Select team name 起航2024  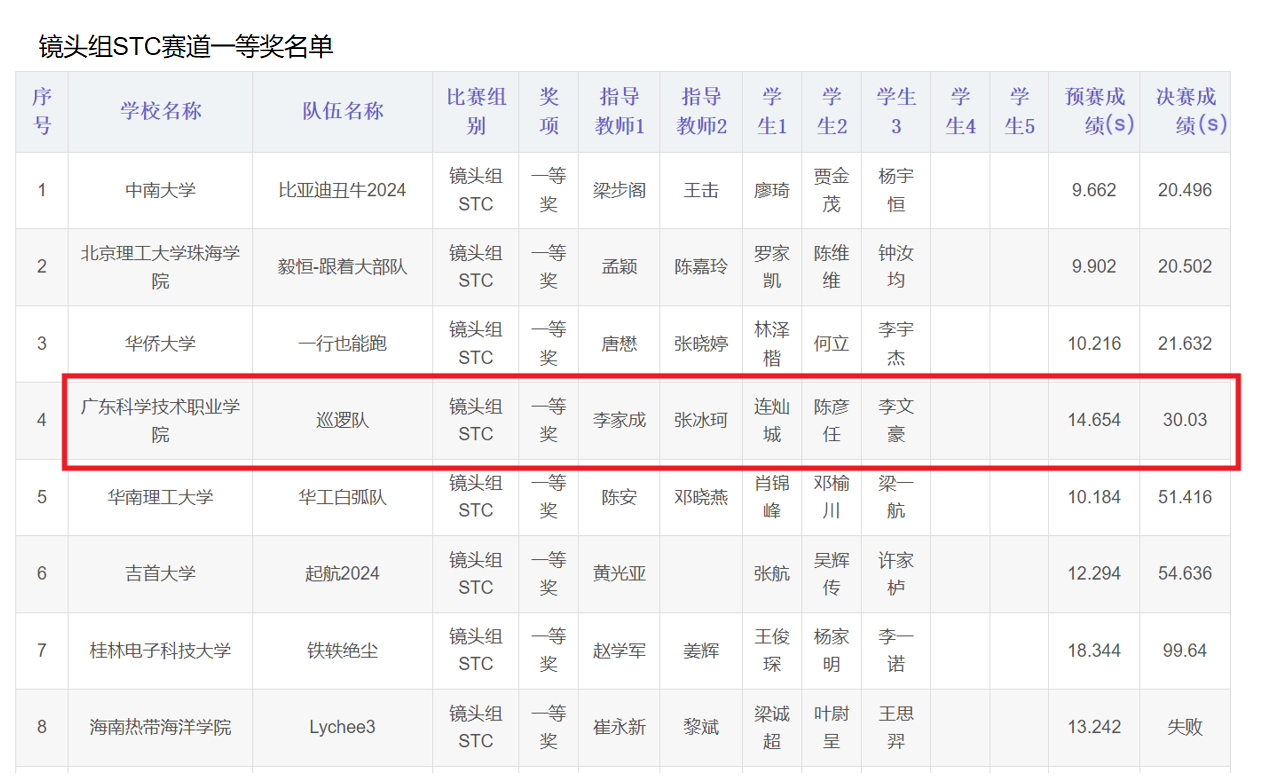pyautogui.click(x=343, y=574)
